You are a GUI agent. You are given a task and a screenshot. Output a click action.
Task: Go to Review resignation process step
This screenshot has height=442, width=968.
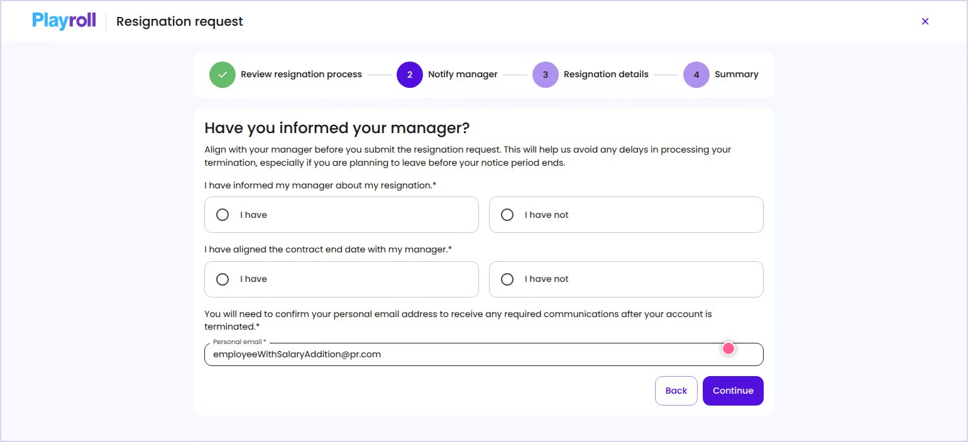301,75
